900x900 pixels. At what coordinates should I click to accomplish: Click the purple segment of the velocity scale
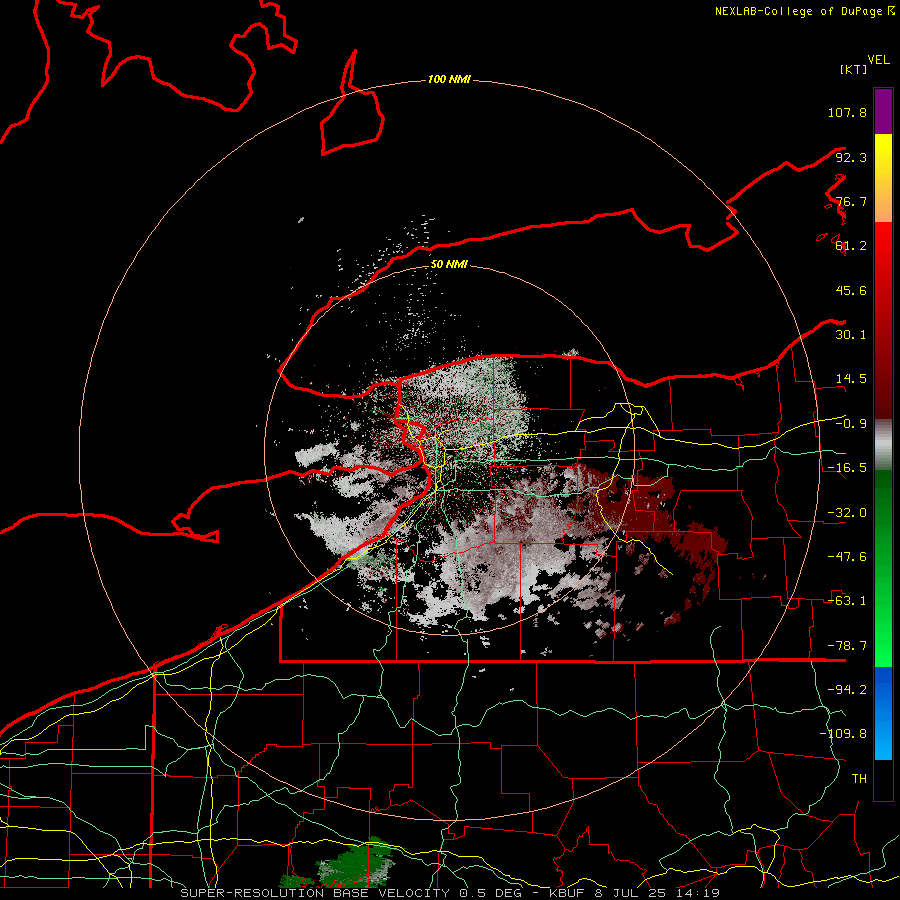point(883,111)
